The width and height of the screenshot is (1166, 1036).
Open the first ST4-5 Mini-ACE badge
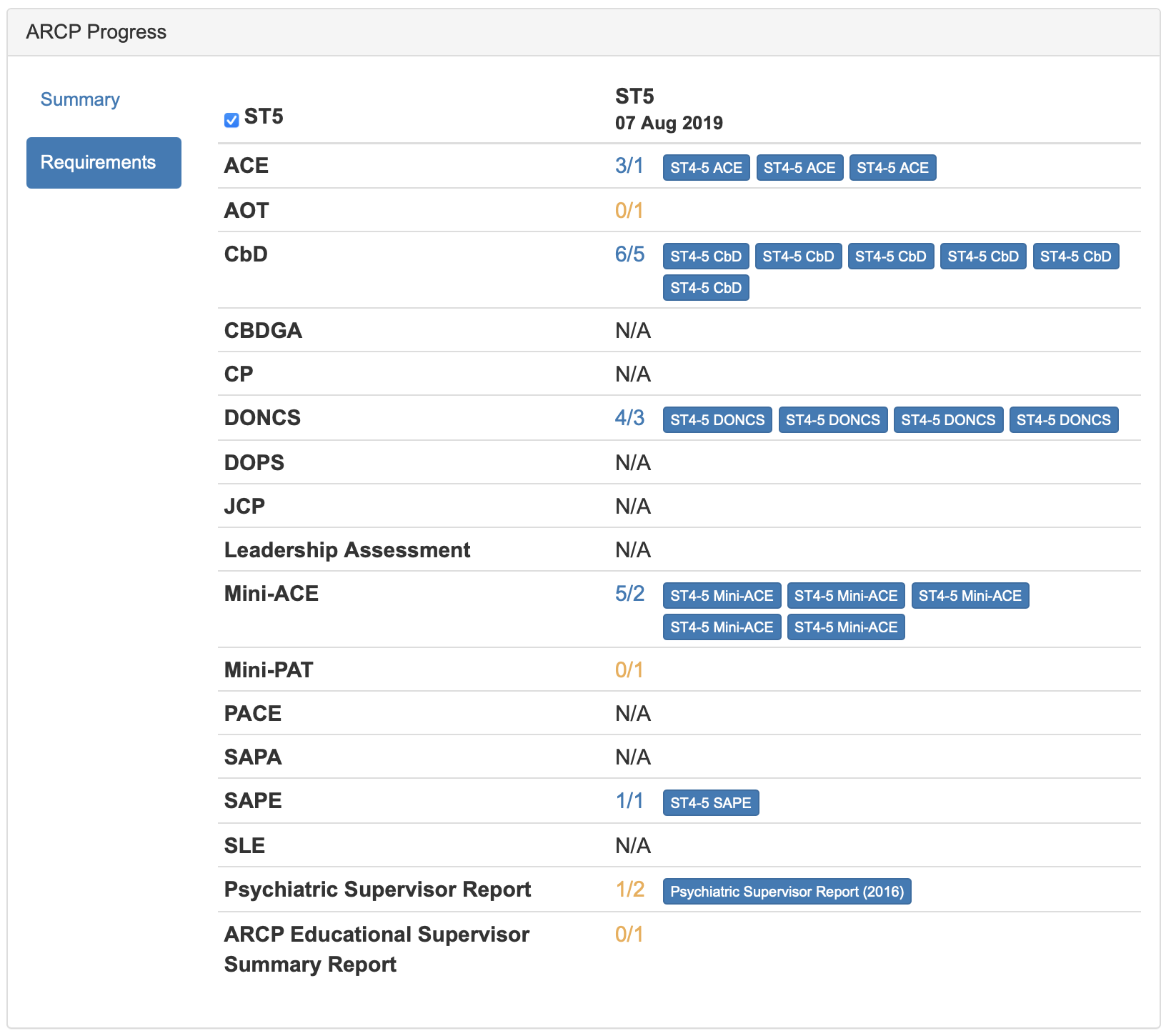tap(722, 596)
